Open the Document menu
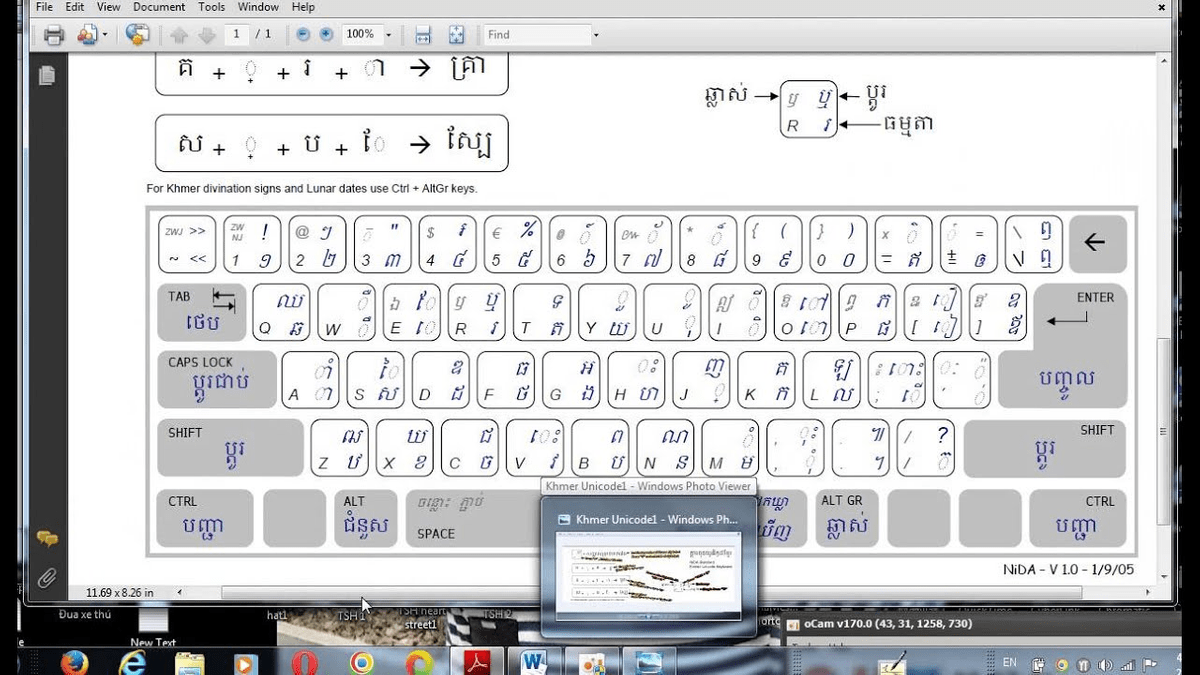The height and width of the screenshot is (675, 1200). 159,7
